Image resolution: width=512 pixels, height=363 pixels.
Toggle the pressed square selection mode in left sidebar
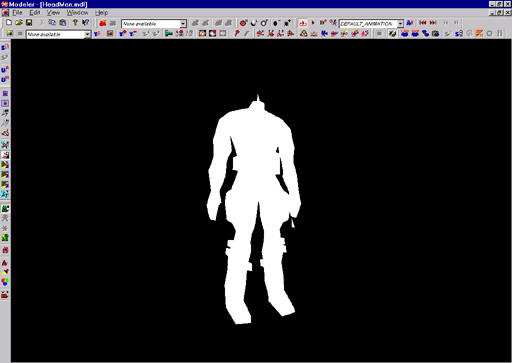(5, 103)
